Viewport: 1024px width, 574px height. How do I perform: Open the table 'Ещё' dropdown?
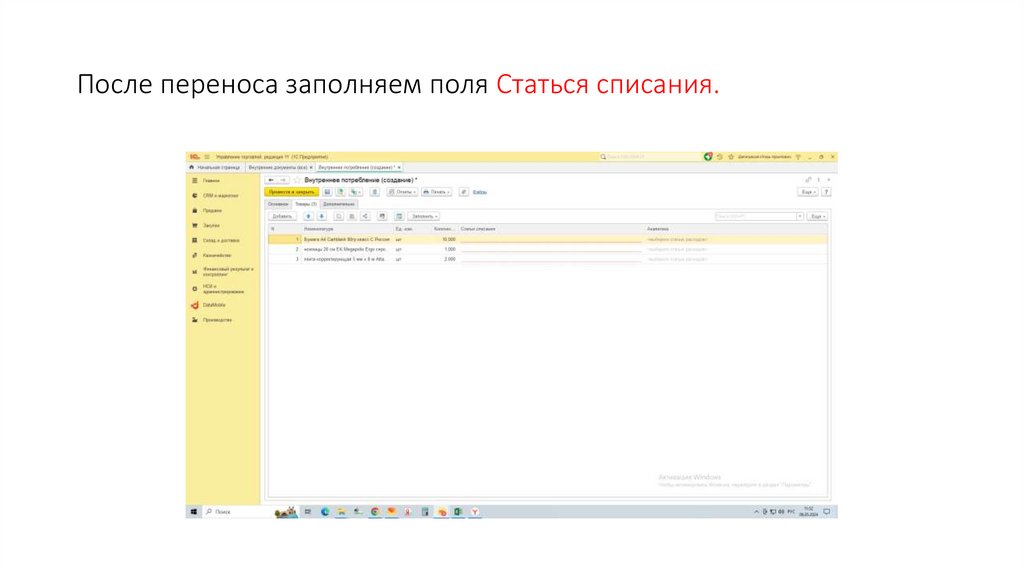(818, 216)
